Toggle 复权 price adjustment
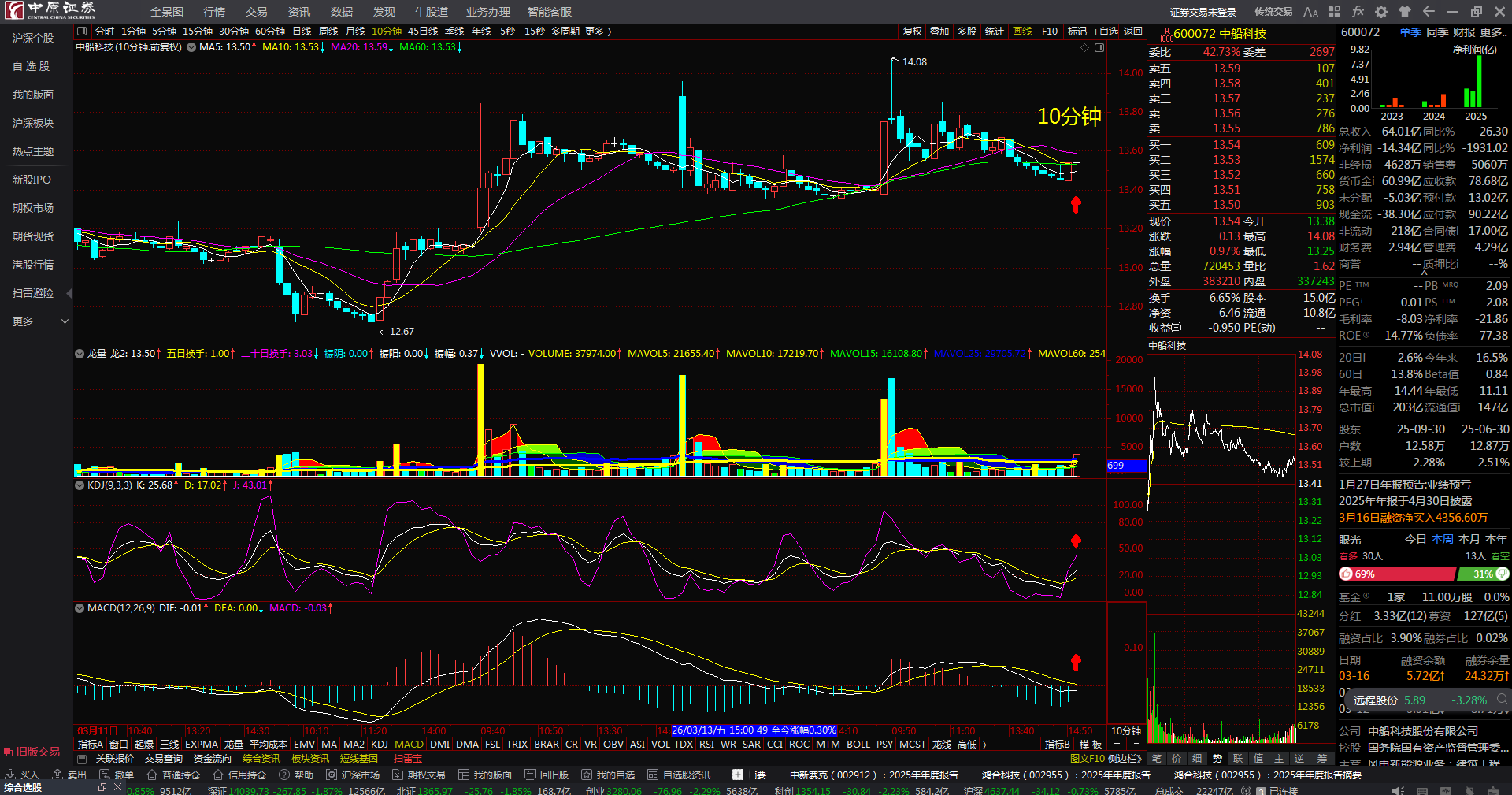The width and height of the screenshot is (1512, 795). [913, 32]
